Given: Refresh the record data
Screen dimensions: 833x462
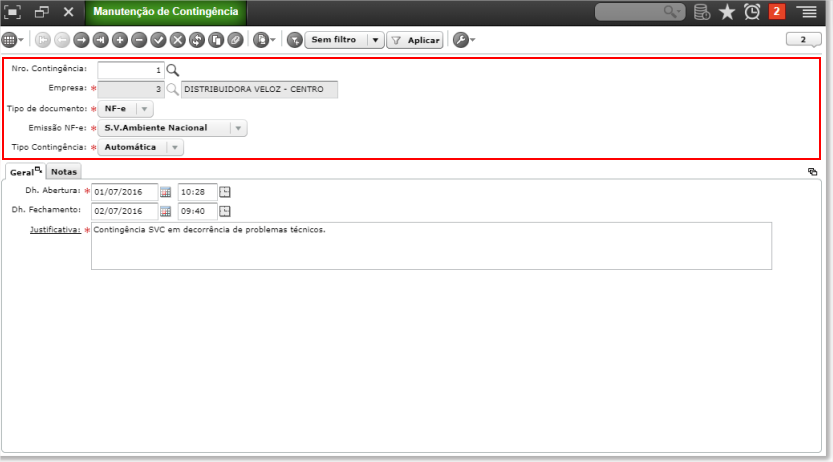Looking at the screenshot, I should [x=197, y=40].
